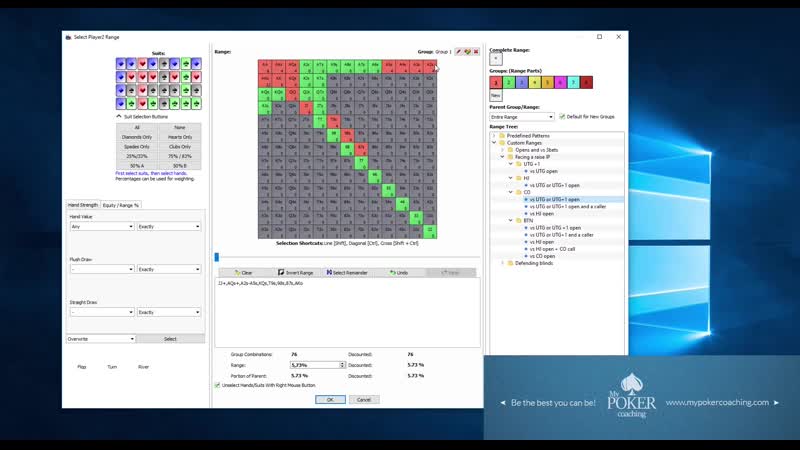Viewport: 800px width, 450px height.
Task: Toggle the 66 cell in hand matrix
Action: coord(375,177)
